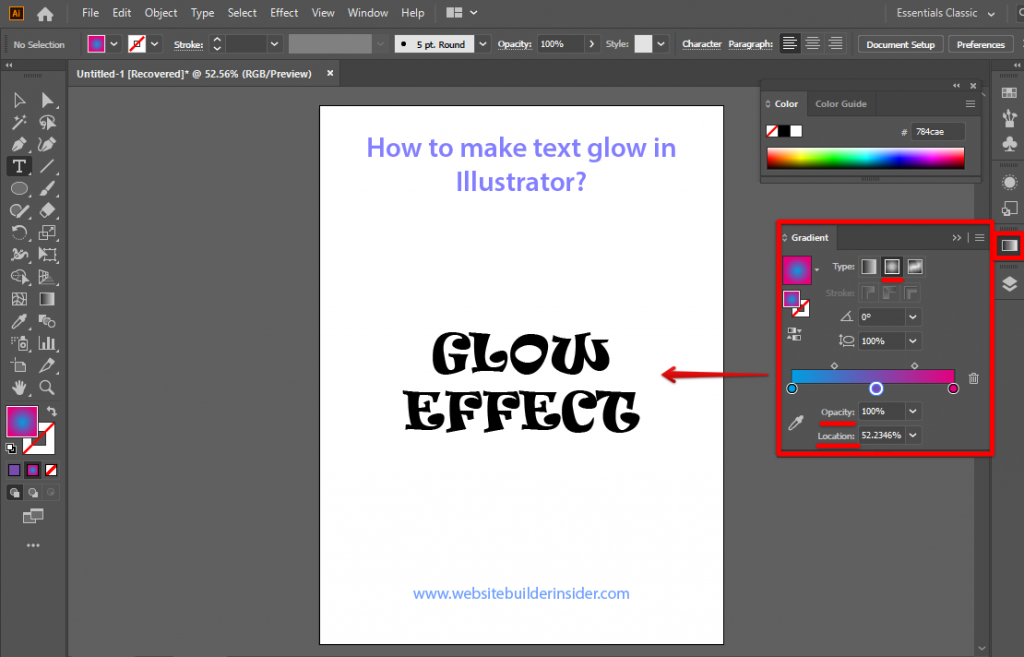Select the Pen tool
The height and width of the screenshot is (657, 1024).
19,144
